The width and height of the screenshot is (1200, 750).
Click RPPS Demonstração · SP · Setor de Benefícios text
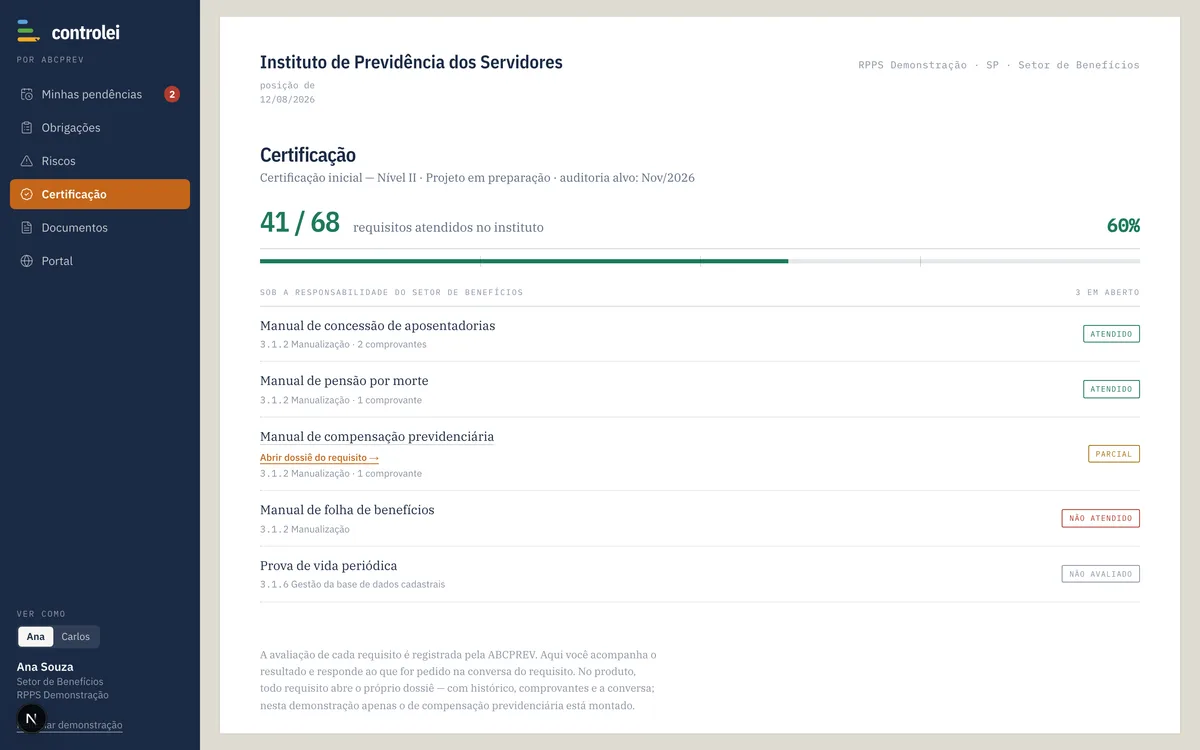(999, 65)
